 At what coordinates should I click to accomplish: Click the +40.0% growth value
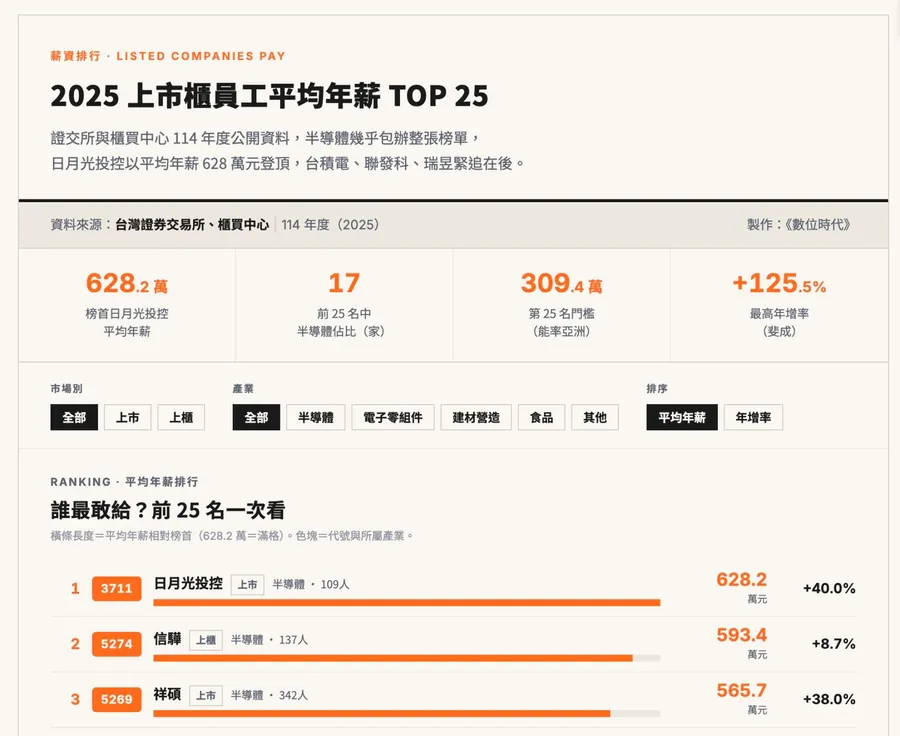(829, 588)
